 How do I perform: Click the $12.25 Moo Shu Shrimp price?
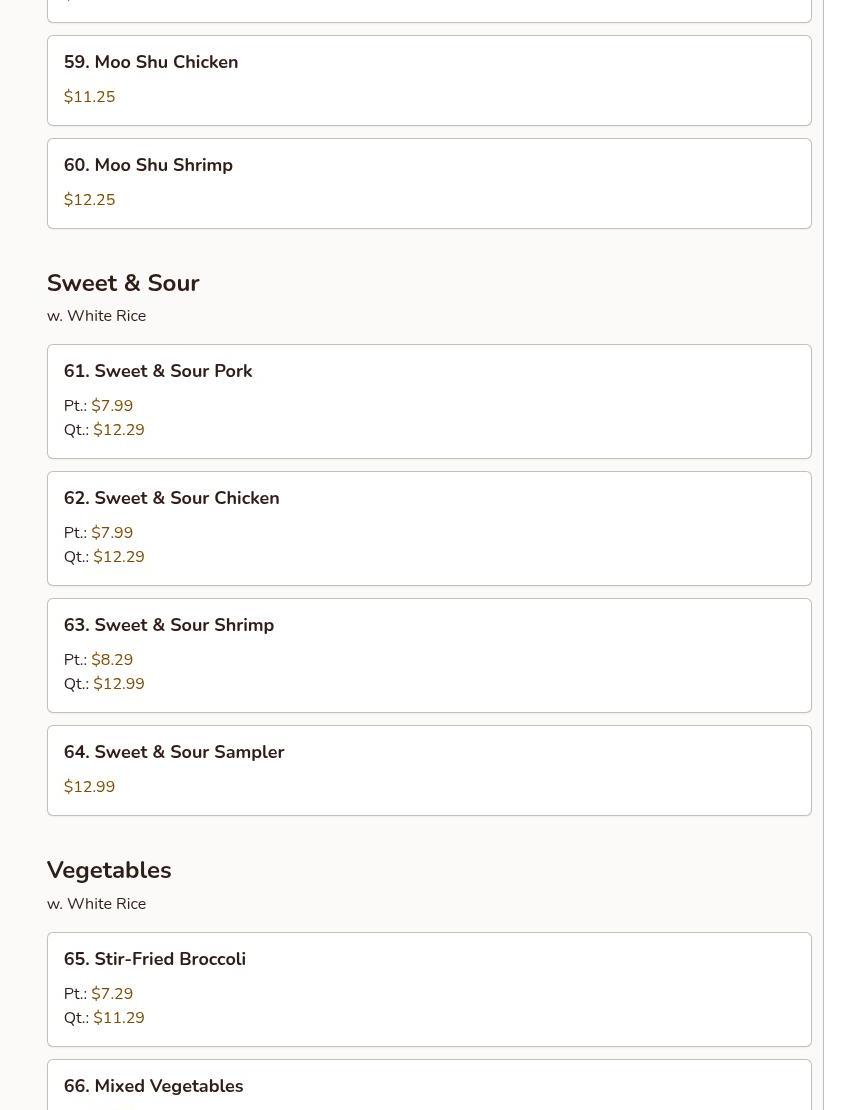(90, 200)
